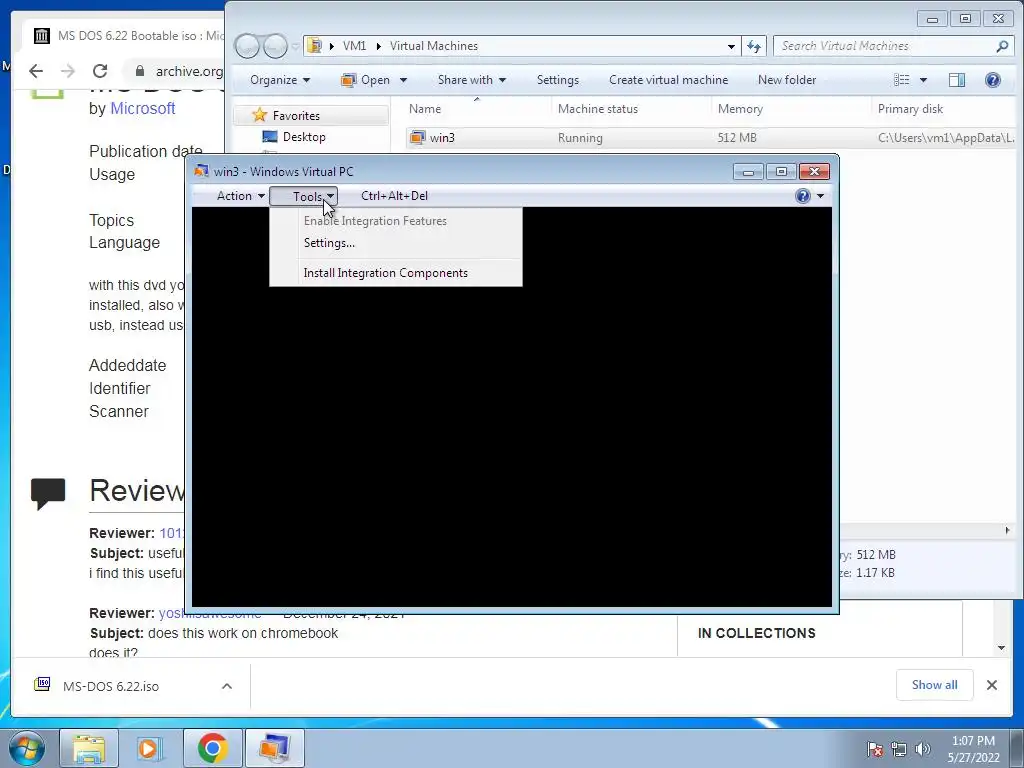Select Favorites in the navigation pane
Viewport: 1024px width, 768px height.
(x=296, y=116)
